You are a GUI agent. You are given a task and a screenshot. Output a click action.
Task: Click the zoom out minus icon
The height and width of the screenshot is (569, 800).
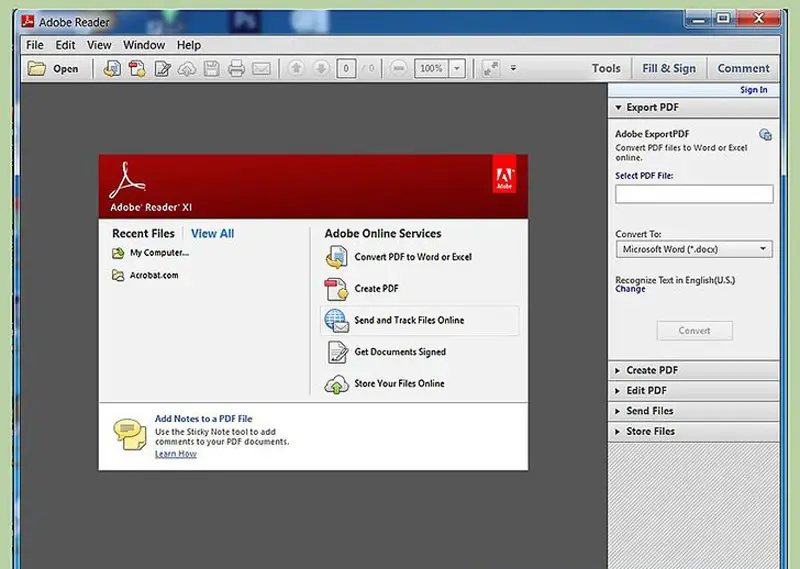tap(399, 68)
